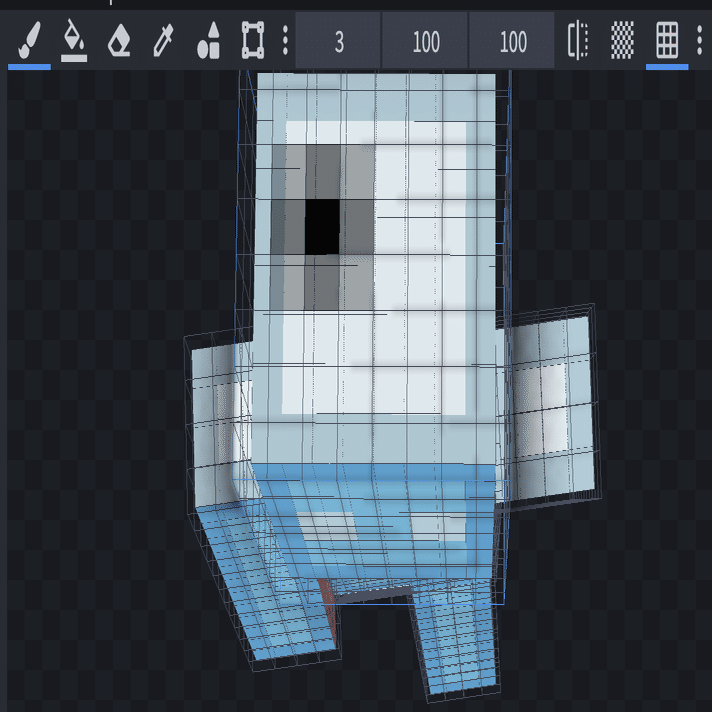712x712 pixels.
Task: Toggle Mirror Painting mode
Action: [578, 41]
